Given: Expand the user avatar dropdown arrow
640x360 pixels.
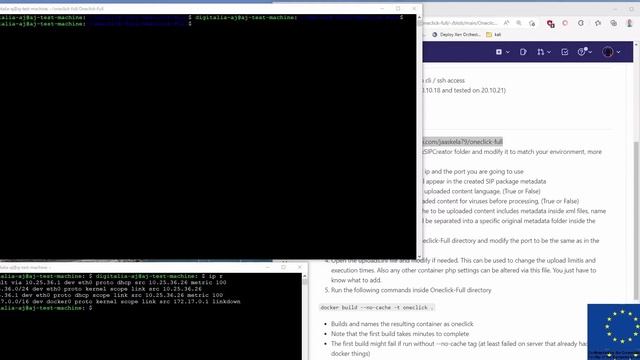Looking at the screenshot, I should (x=619, y=52).
